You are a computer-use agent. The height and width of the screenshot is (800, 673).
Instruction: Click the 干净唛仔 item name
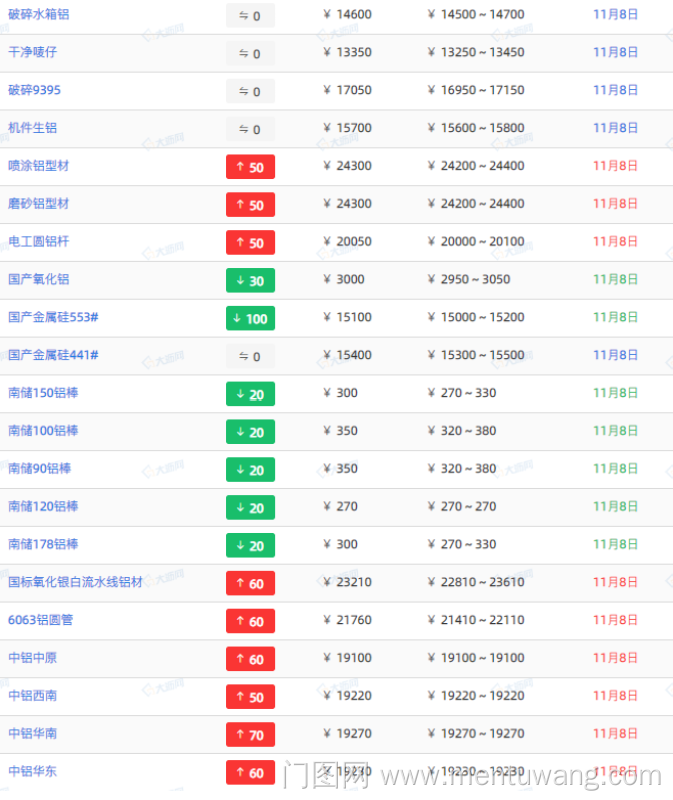(32, 52)
